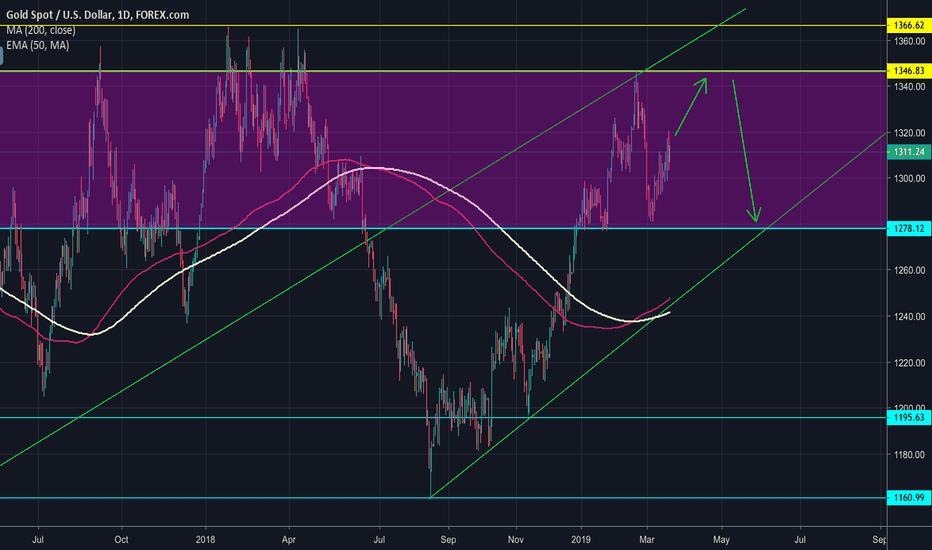Select the green downward arrow drawing on chart
932x550 pixels.
pyautogui.click(x=747, y=151)
